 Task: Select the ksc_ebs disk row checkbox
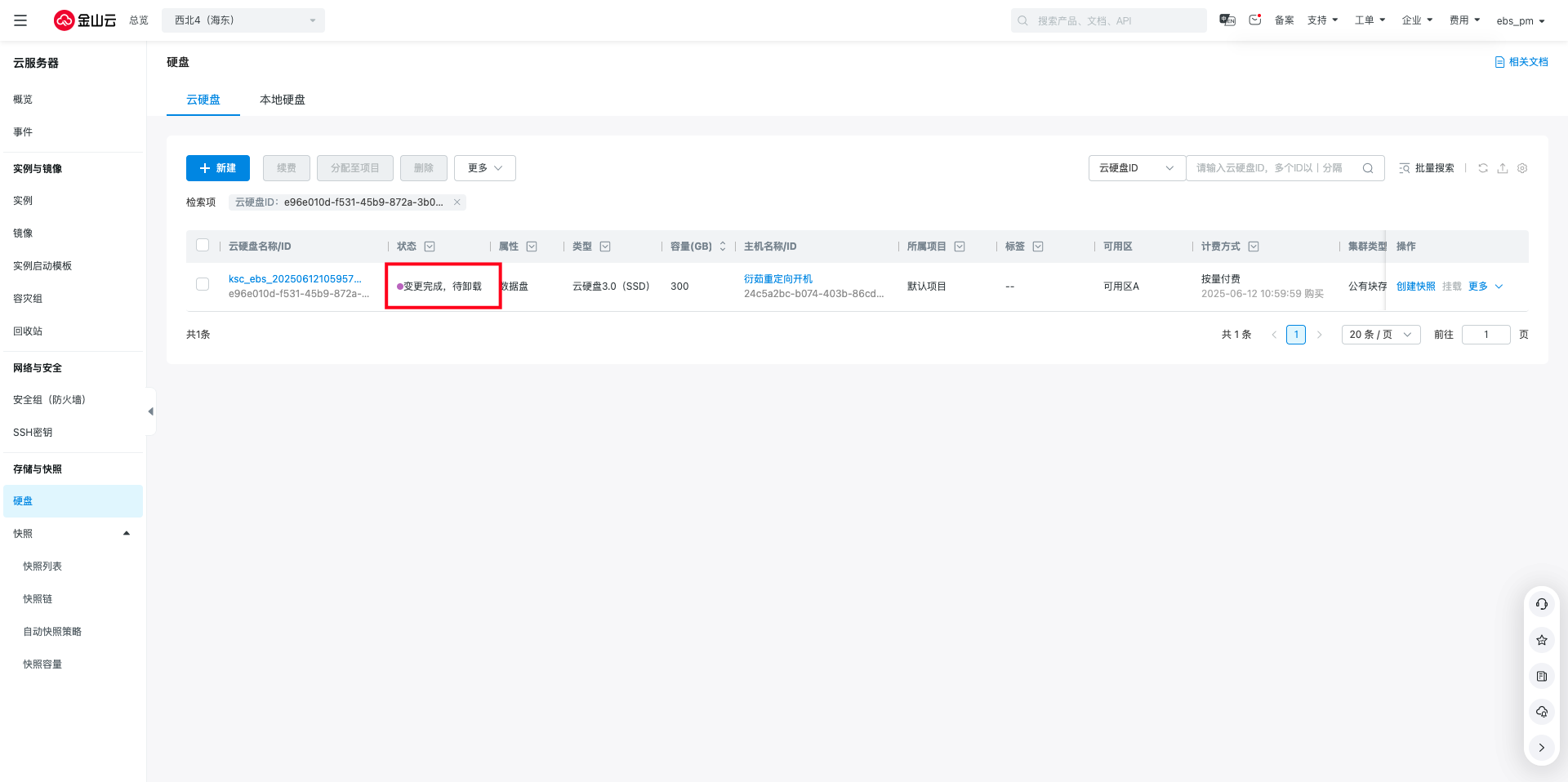(203, 285)
